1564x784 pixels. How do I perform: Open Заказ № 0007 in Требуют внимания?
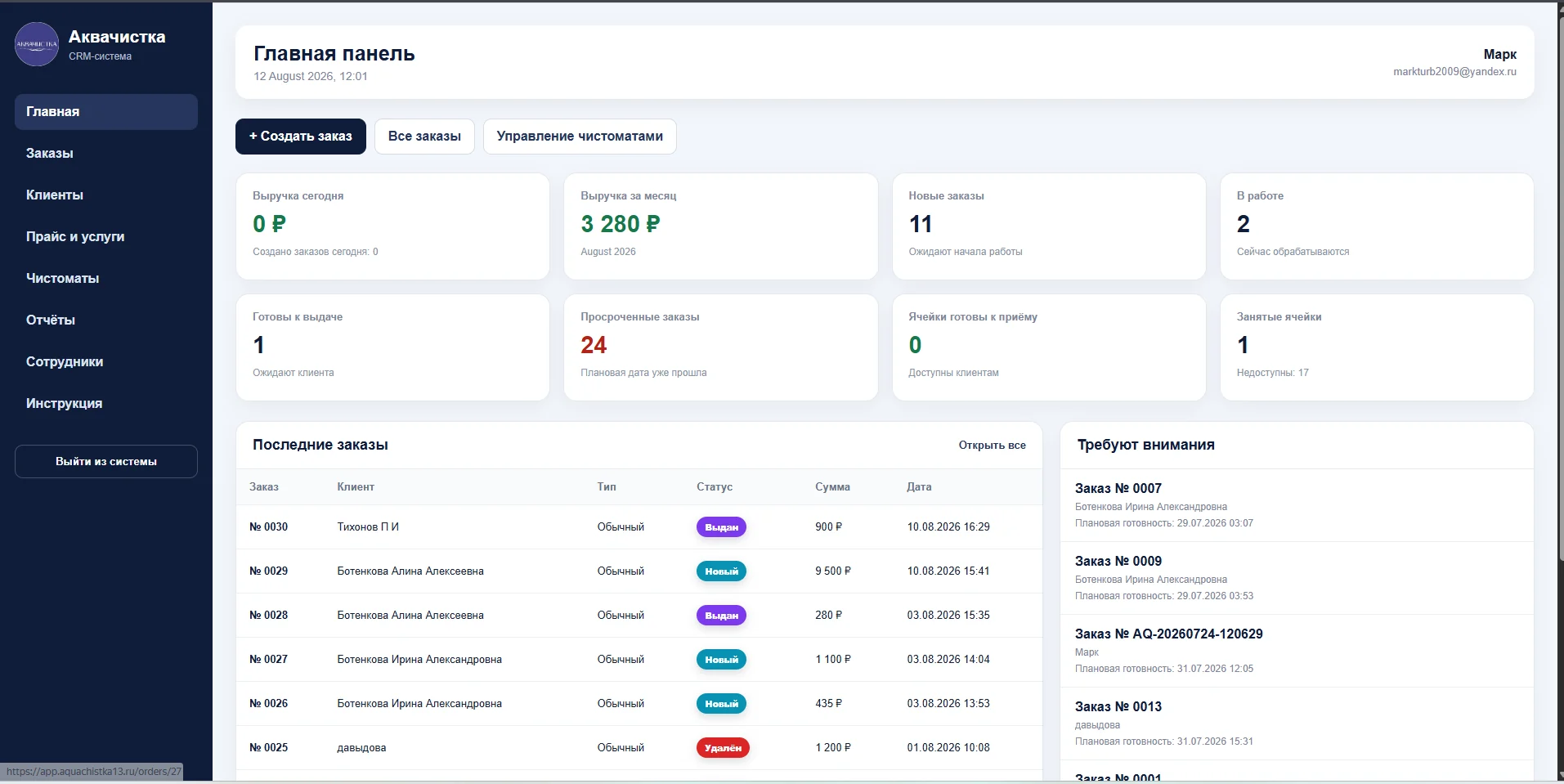coord(1297,505)
